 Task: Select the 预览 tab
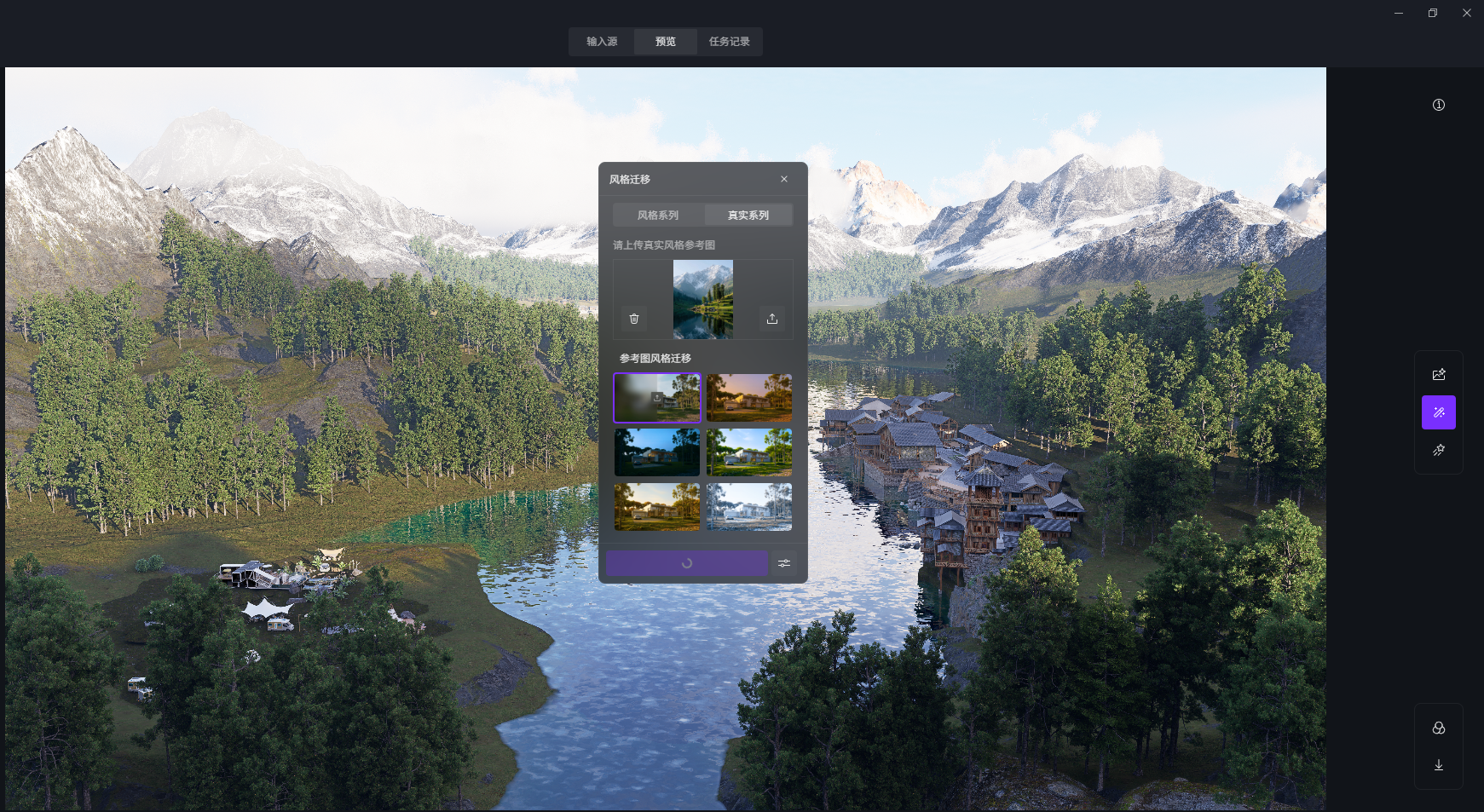666,42
